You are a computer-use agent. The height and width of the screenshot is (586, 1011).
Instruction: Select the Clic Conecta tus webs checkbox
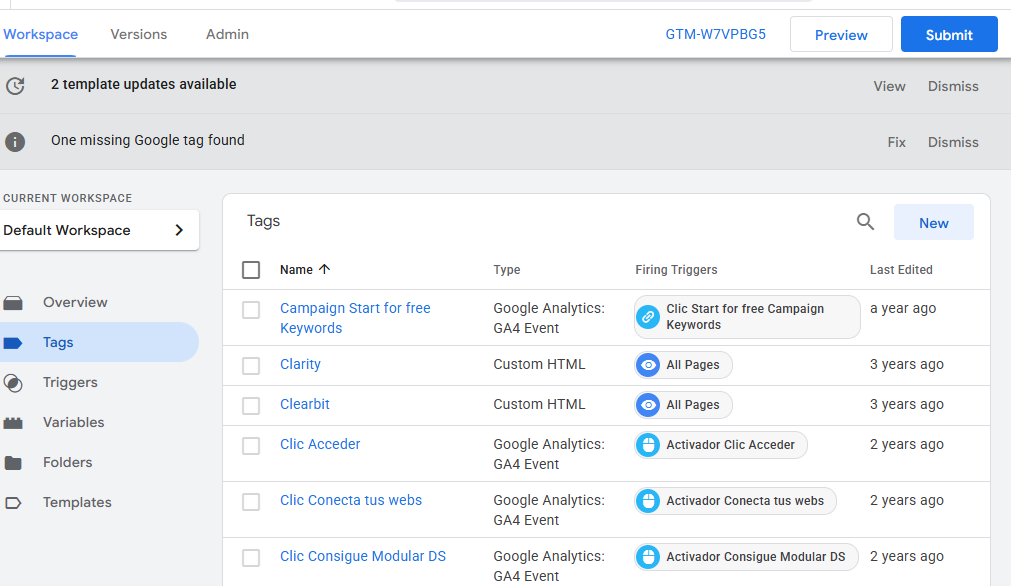point(251,502)
